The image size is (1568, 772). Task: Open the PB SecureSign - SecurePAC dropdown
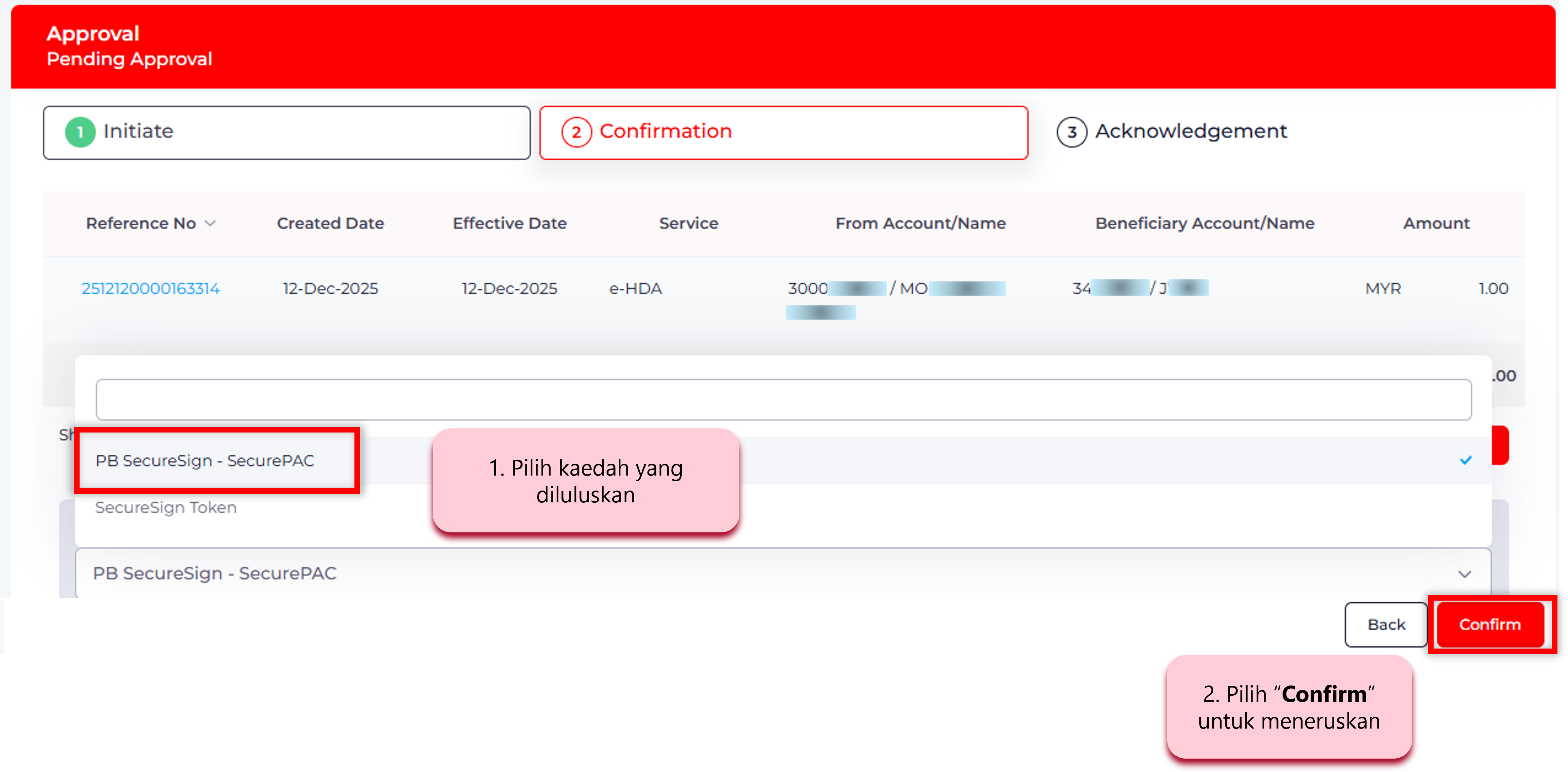pos(783,573)
